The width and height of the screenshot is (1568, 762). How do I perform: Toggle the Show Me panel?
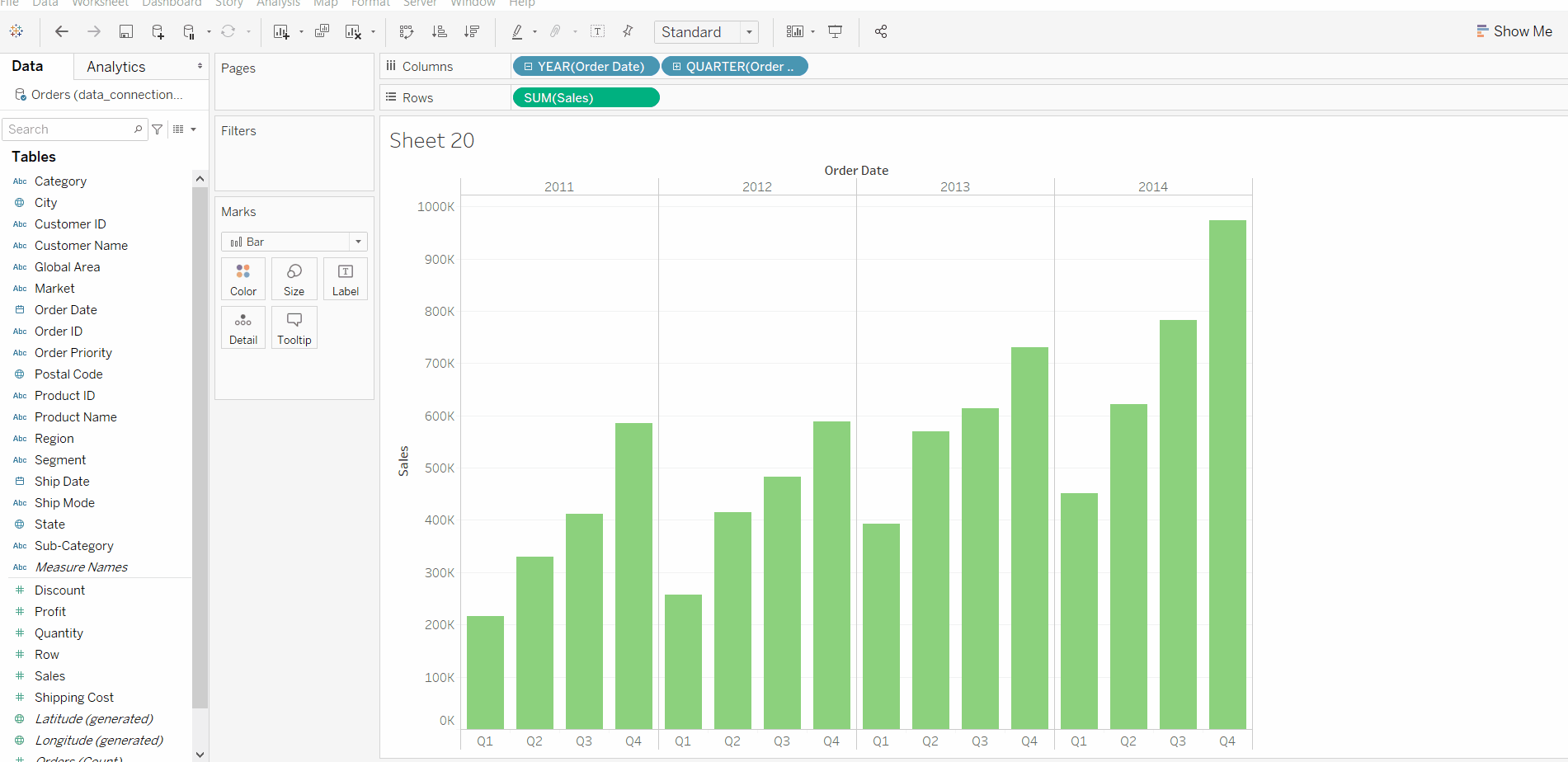tap(1514, 31)
